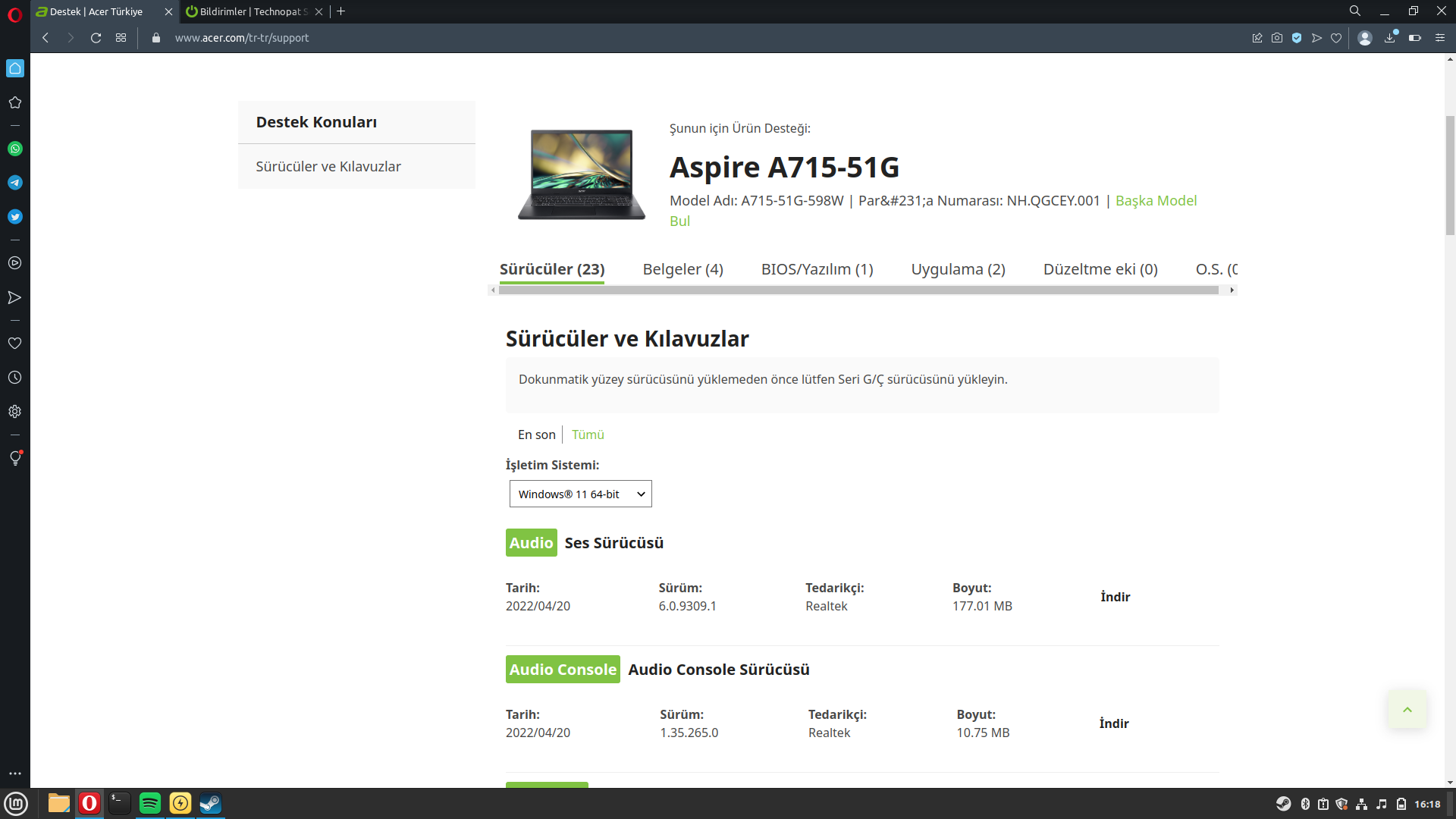
Task: Open the İşletim Sistemi dropdown
Action: (580, 494)
